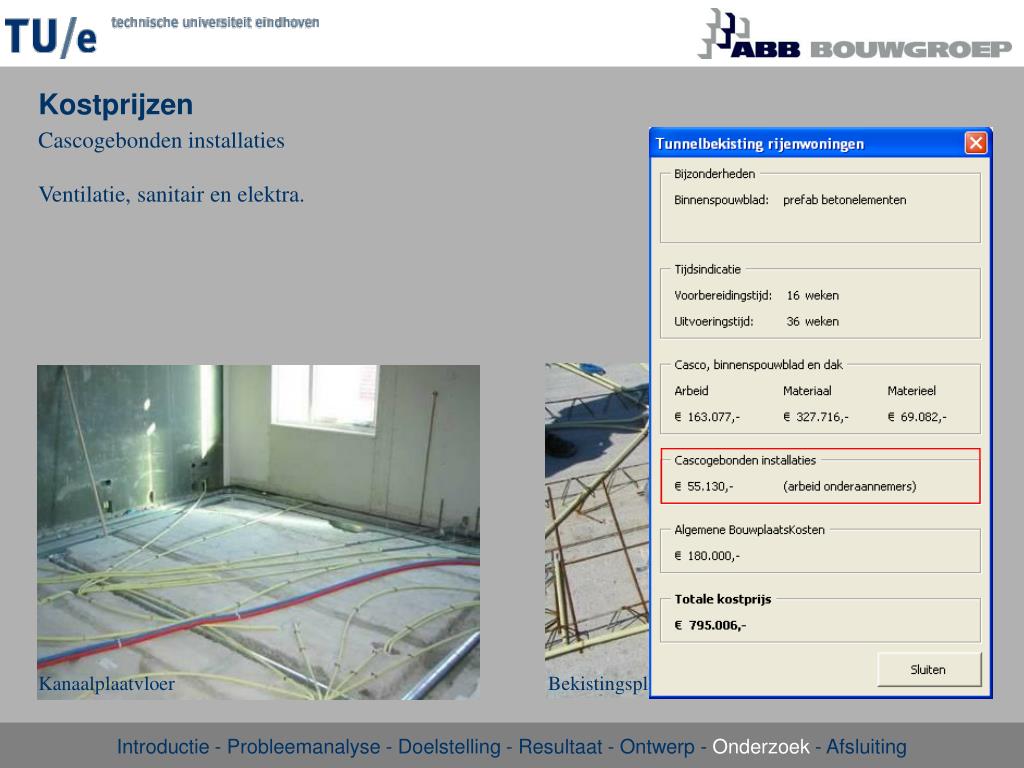
Task: Select the Onderzoek section in footer
Action: pyautogui.click(x=761, y=746)
